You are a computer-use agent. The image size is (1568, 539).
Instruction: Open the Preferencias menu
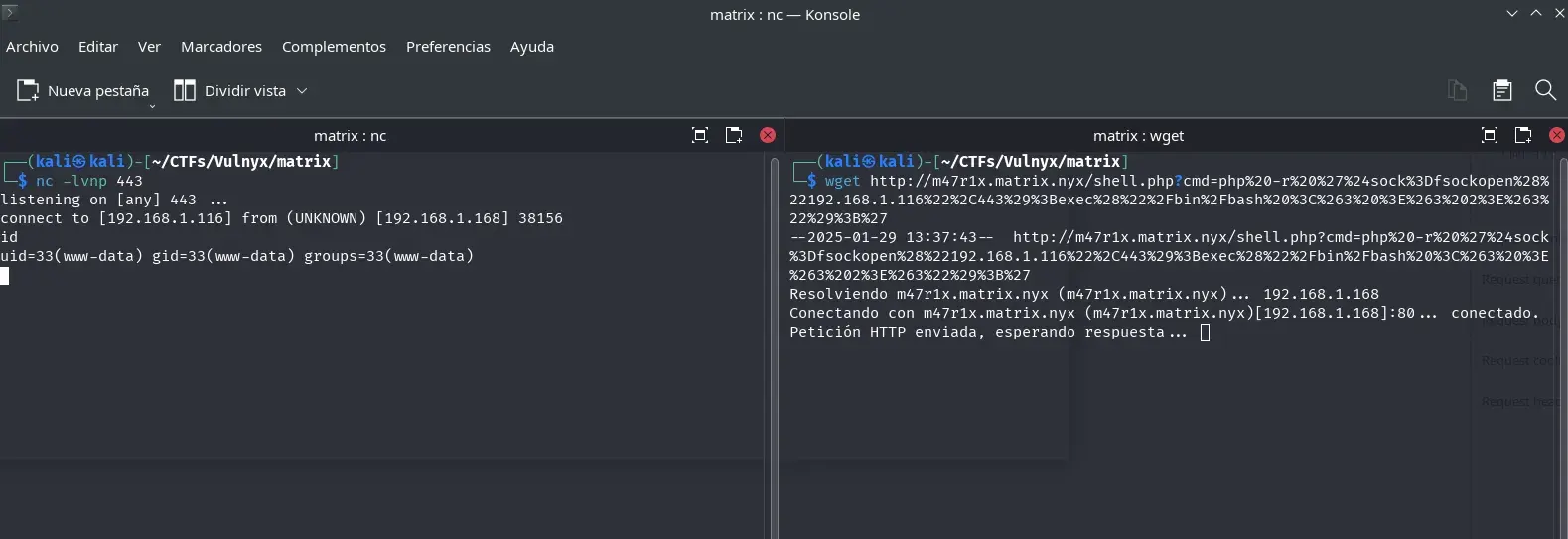[448, 47]
